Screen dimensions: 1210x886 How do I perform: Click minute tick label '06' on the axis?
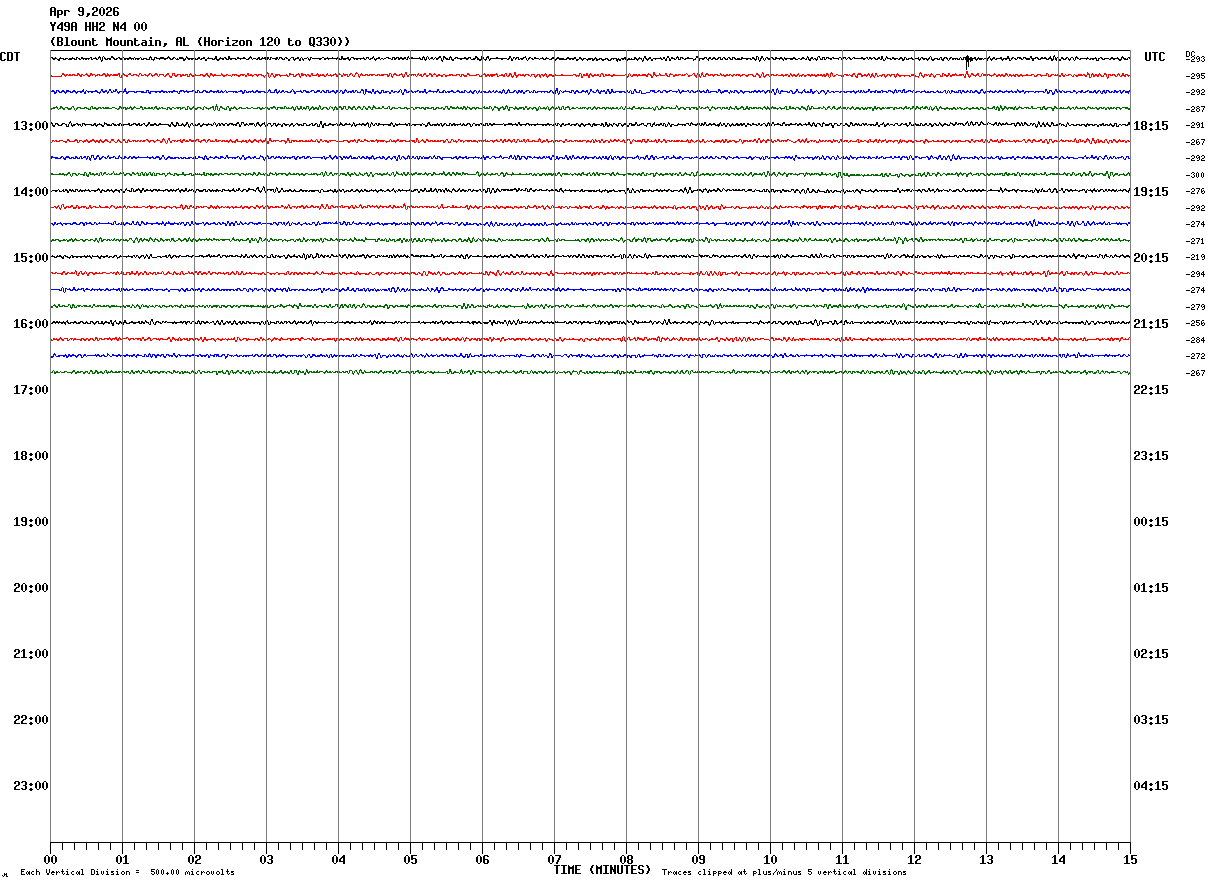[482, 860]
